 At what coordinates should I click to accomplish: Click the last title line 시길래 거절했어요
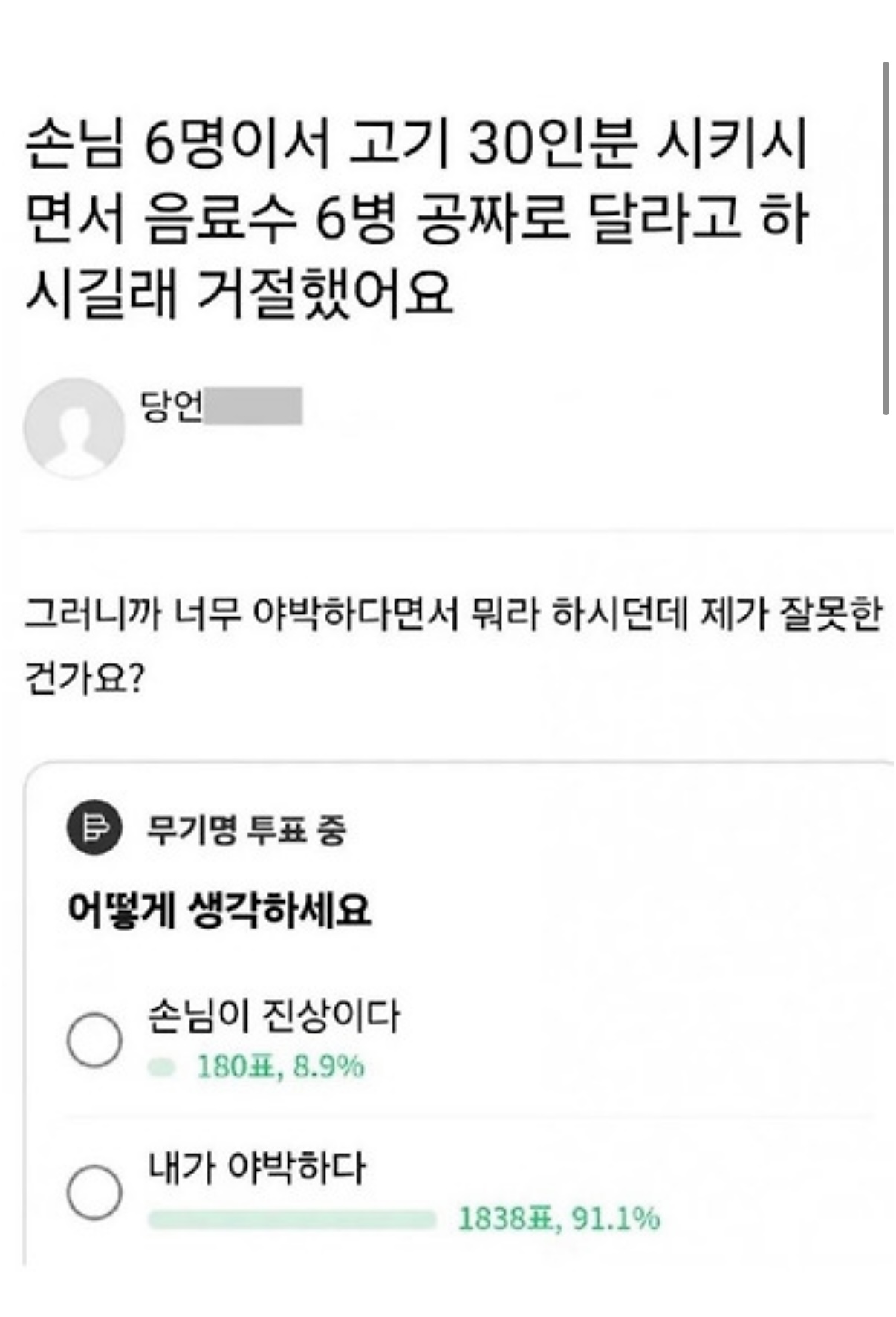coord(239,292)
